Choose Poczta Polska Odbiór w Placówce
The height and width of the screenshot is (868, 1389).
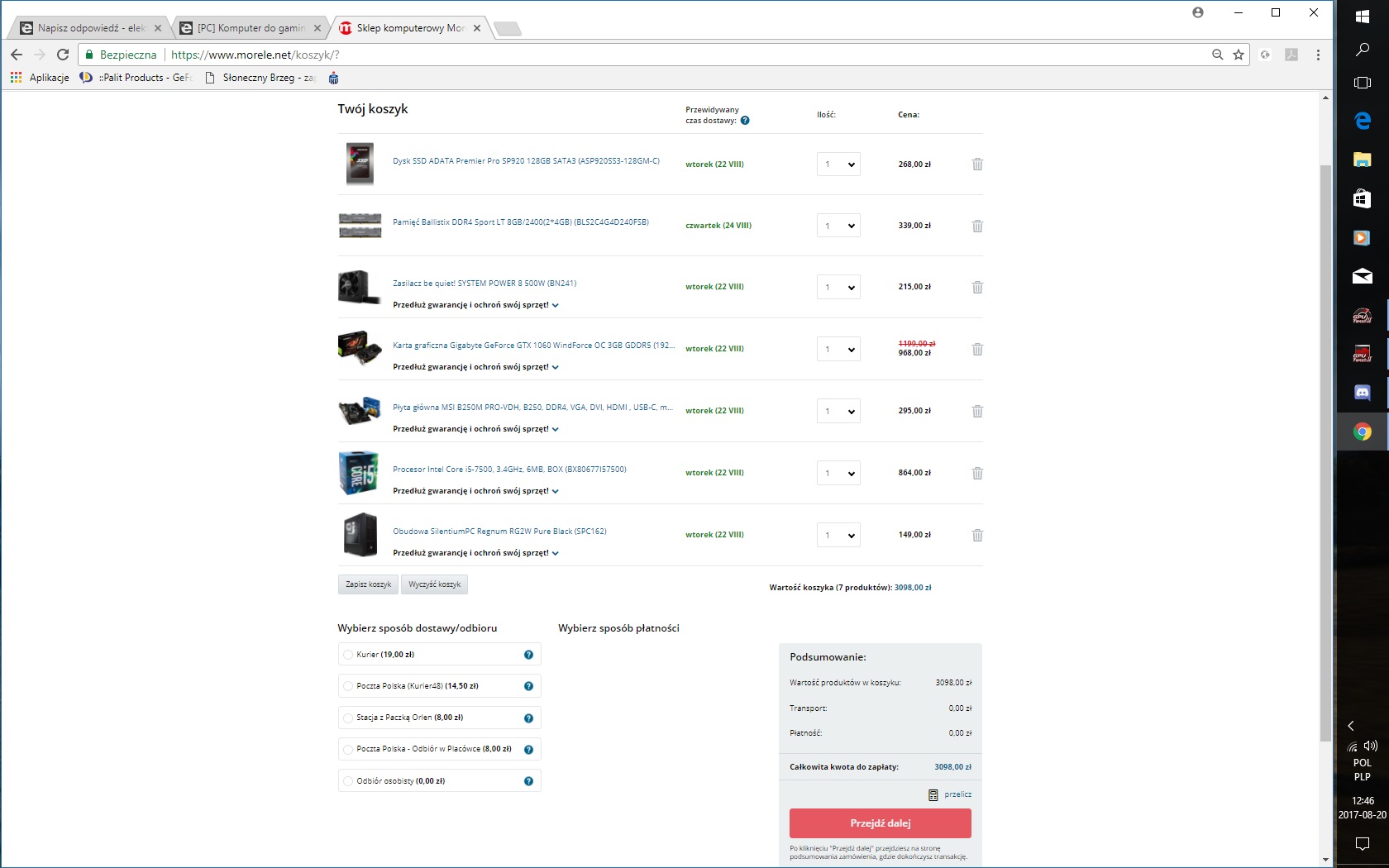(348, 750)
